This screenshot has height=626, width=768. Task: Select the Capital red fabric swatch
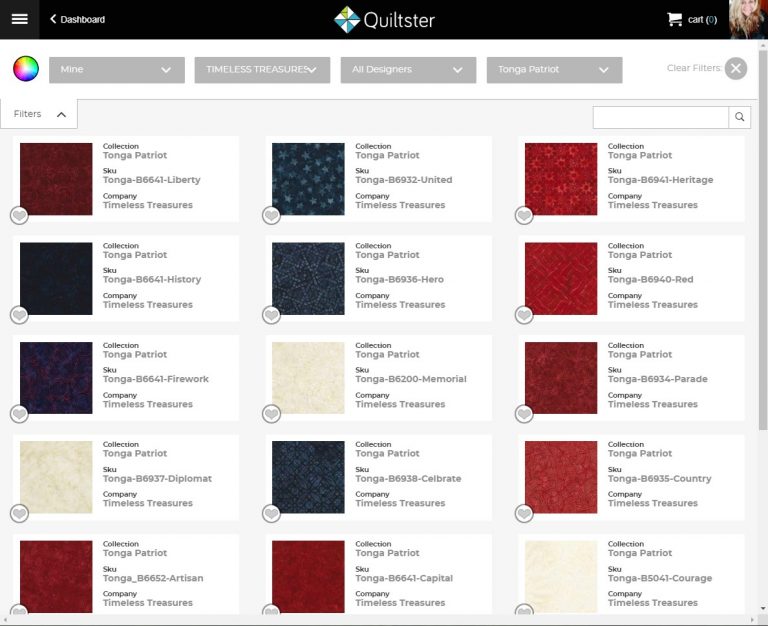tap(308, 577)
